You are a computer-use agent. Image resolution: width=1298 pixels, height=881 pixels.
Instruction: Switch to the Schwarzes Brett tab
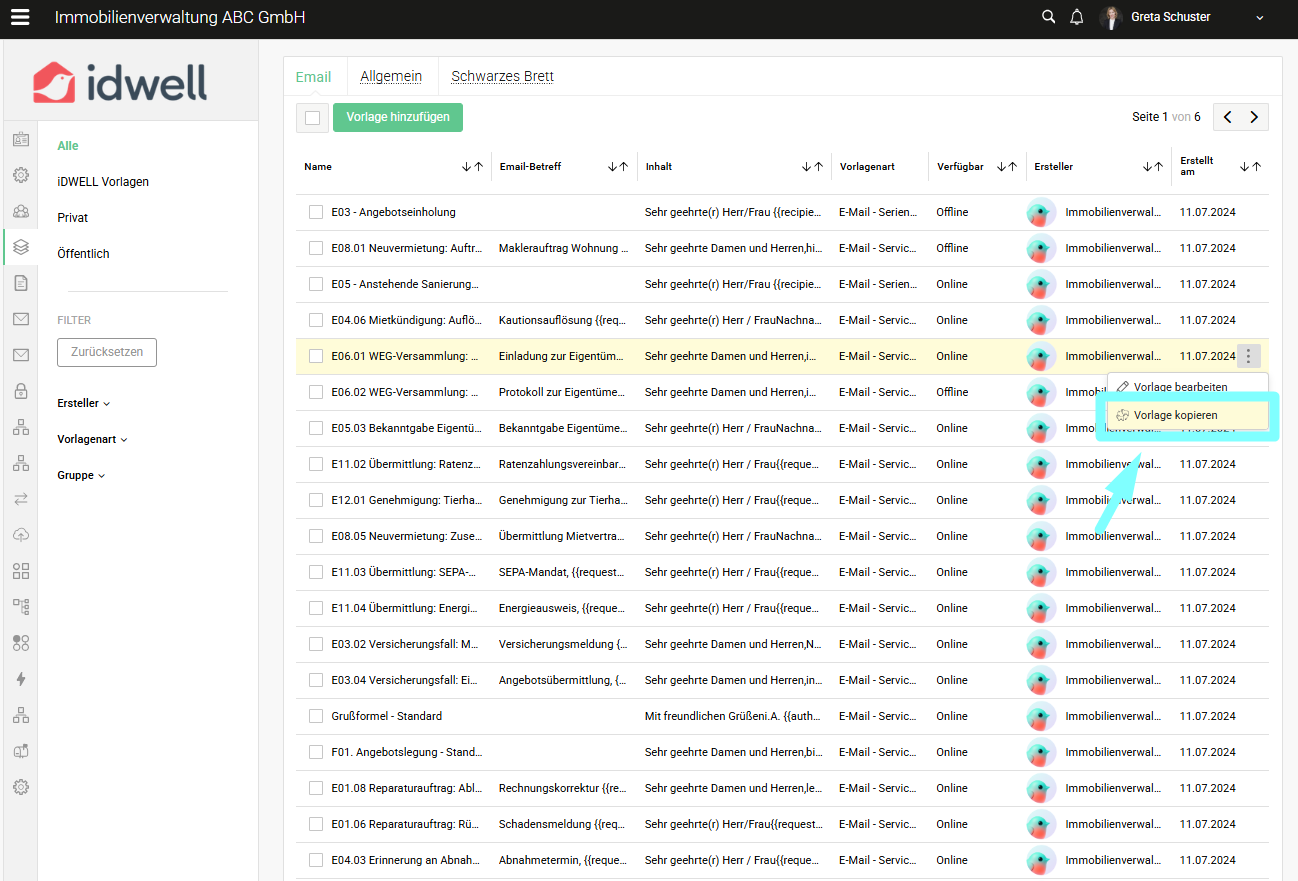pos(502,77)
